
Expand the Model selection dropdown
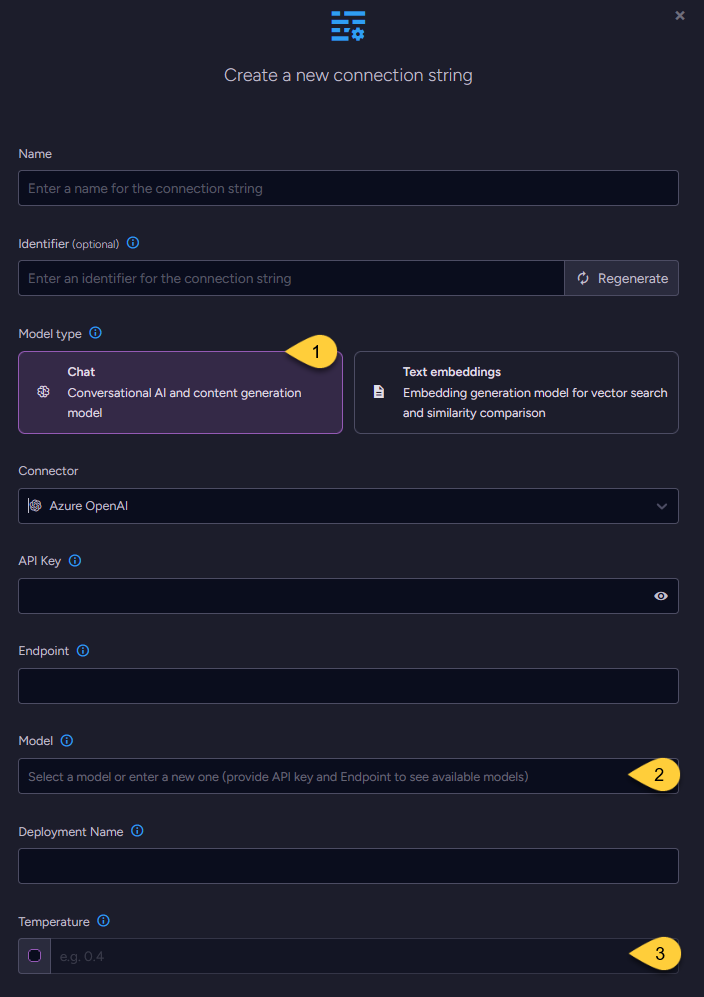(348, 775)
